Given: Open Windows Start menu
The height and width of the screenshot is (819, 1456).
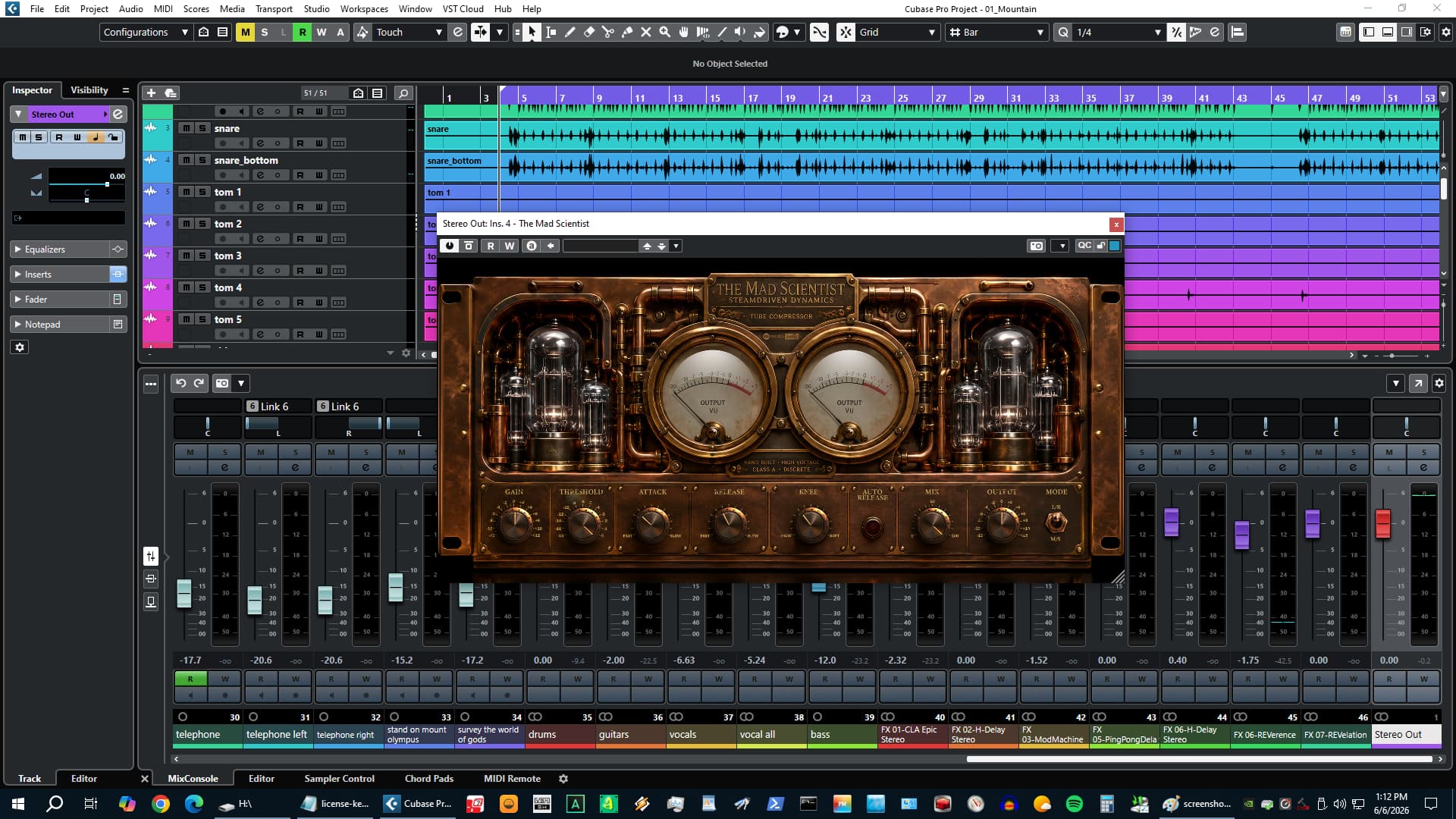Looking at the screenshot, I should pos(18,804).
